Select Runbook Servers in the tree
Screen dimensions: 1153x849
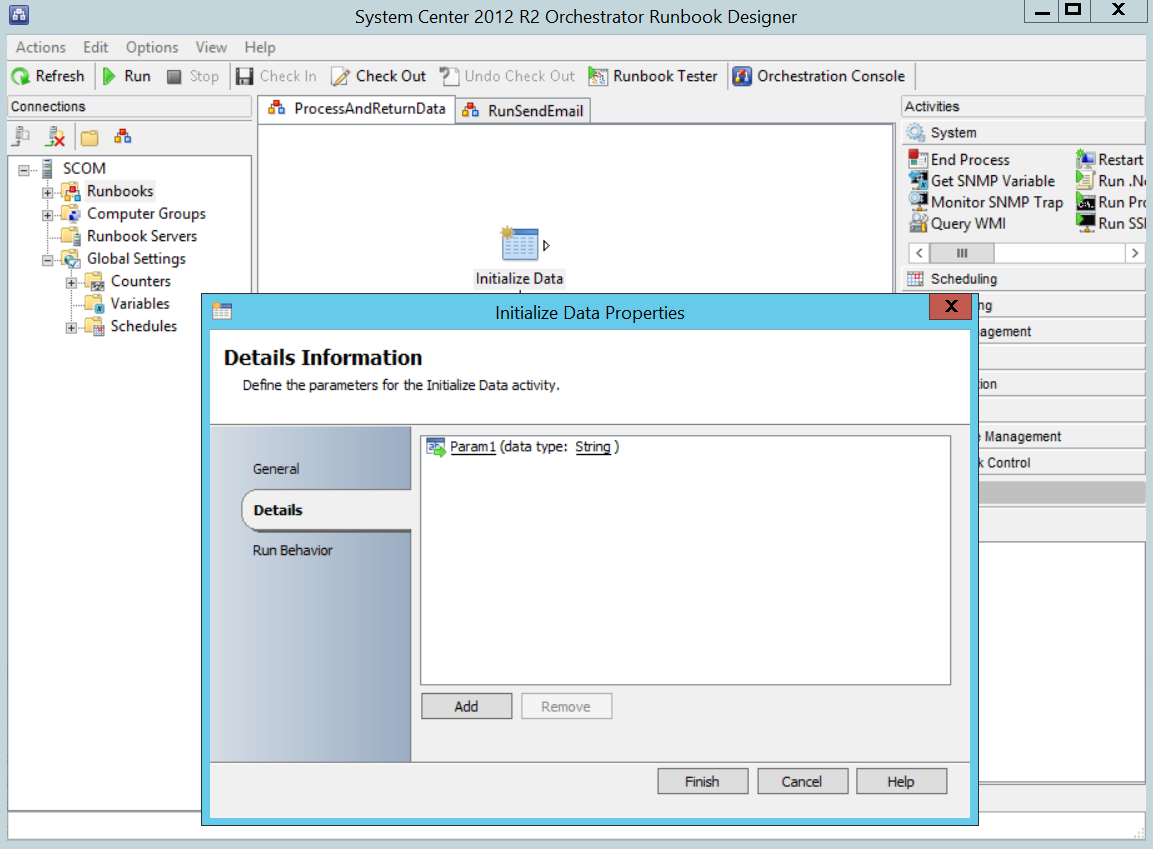142,236
